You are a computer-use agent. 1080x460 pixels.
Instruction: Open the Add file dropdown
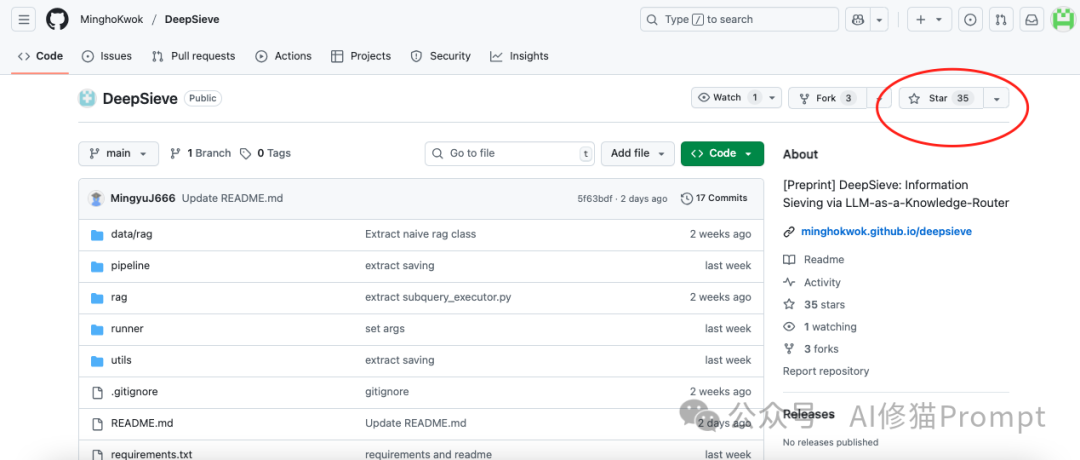[637, 154]
